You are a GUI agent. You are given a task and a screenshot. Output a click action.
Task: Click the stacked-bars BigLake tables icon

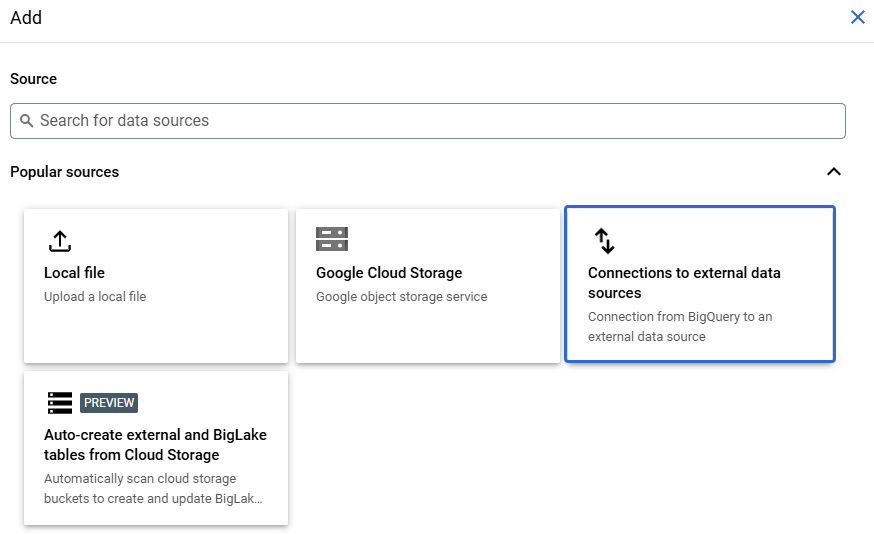[x=60, y=403]
